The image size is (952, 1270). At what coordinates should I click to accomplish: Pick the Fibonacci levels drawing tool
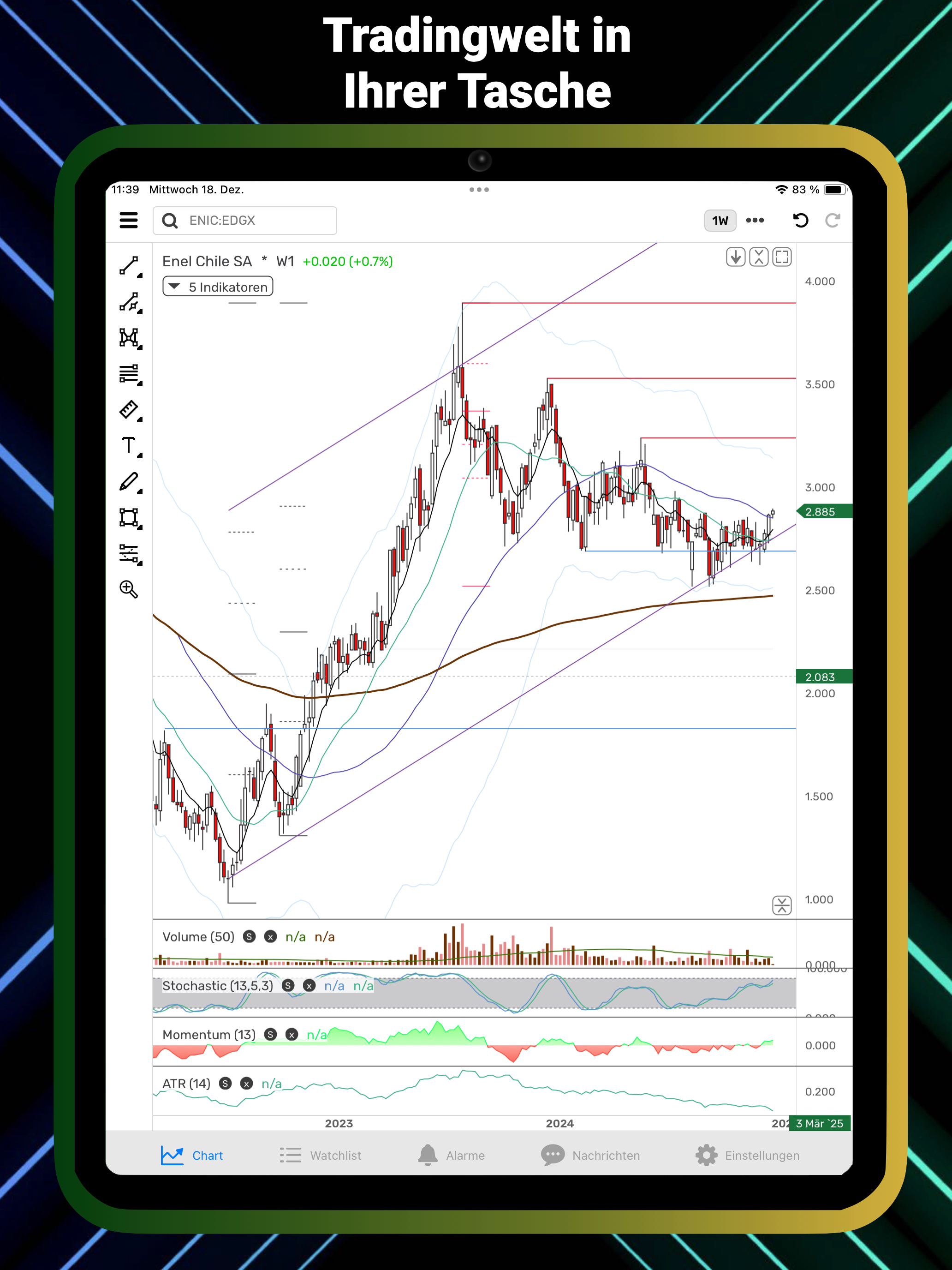(x=130, y=374)
